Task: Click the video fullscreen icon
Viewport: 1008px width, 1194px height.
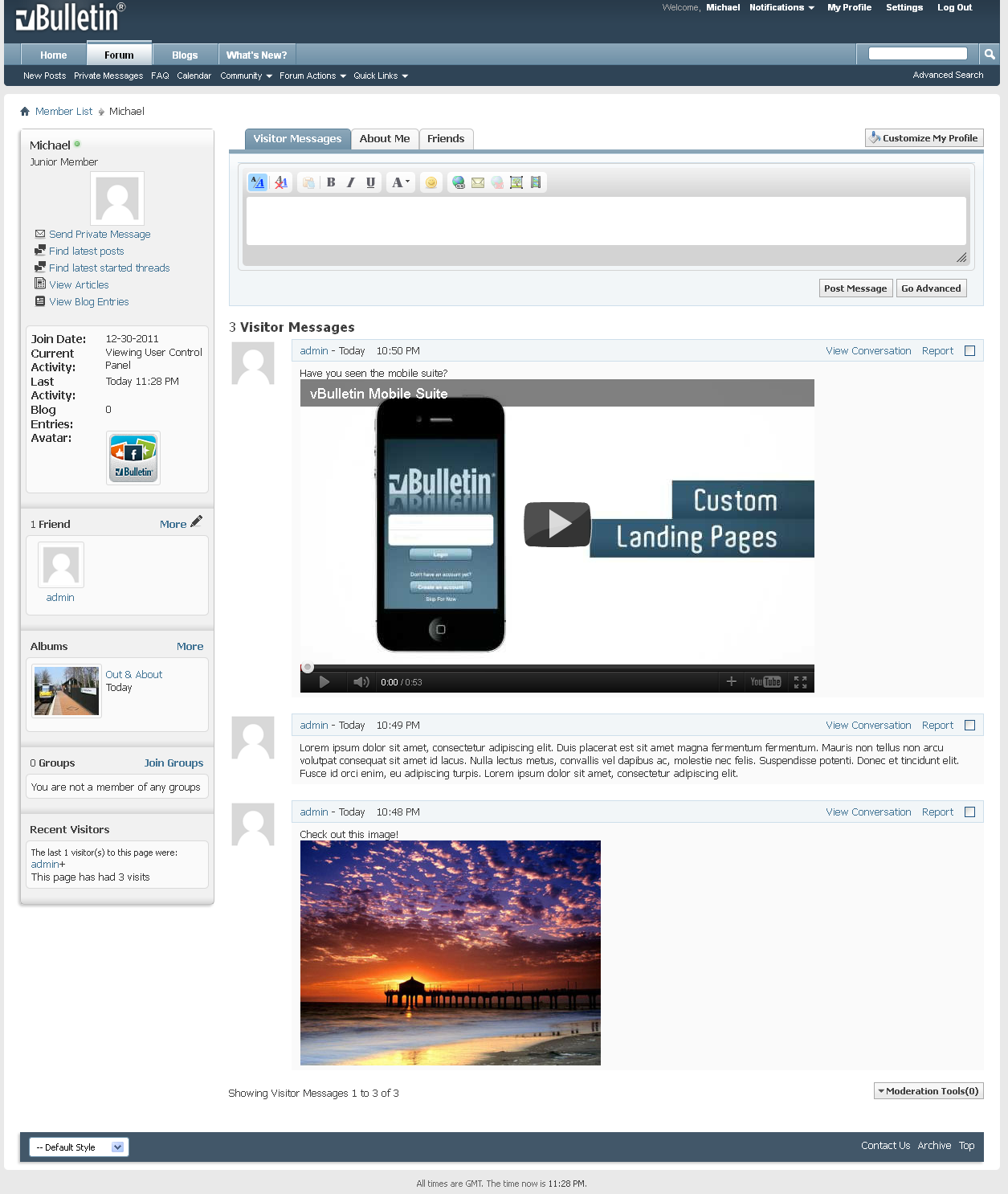Action: (800, 682)
